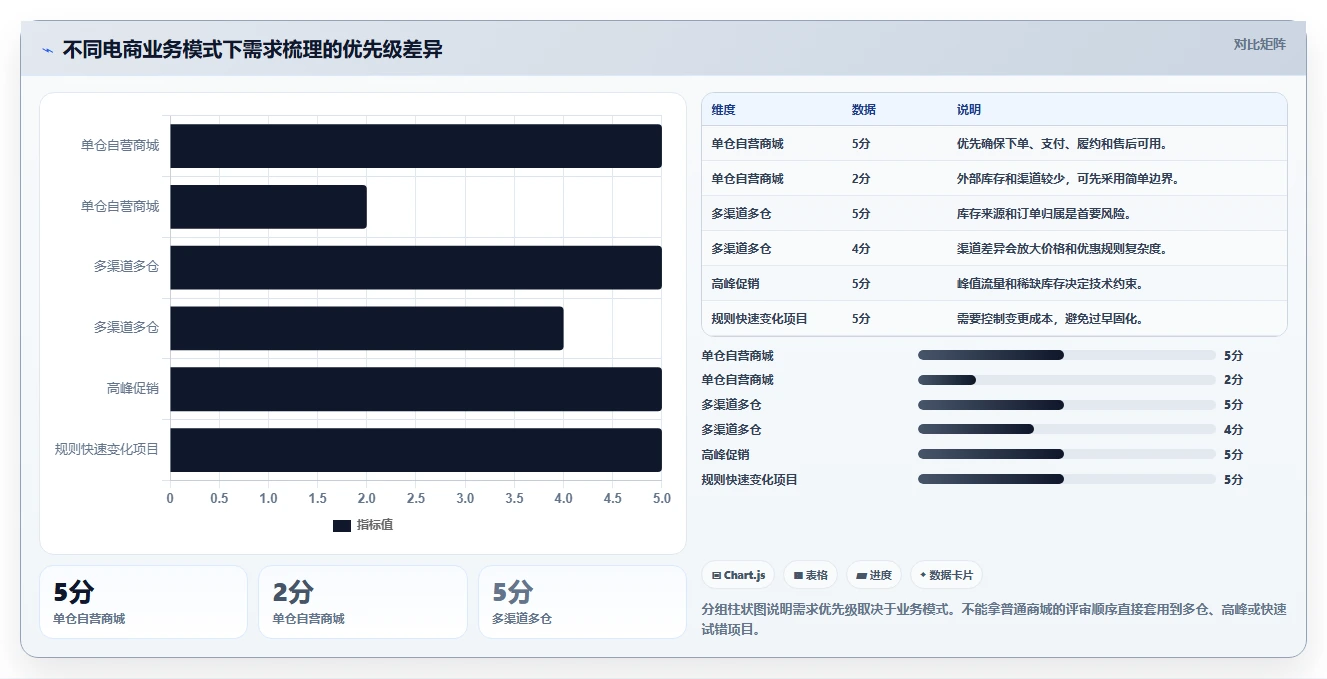Click the 4分 value beside the progress bars

coord(1233,430)
